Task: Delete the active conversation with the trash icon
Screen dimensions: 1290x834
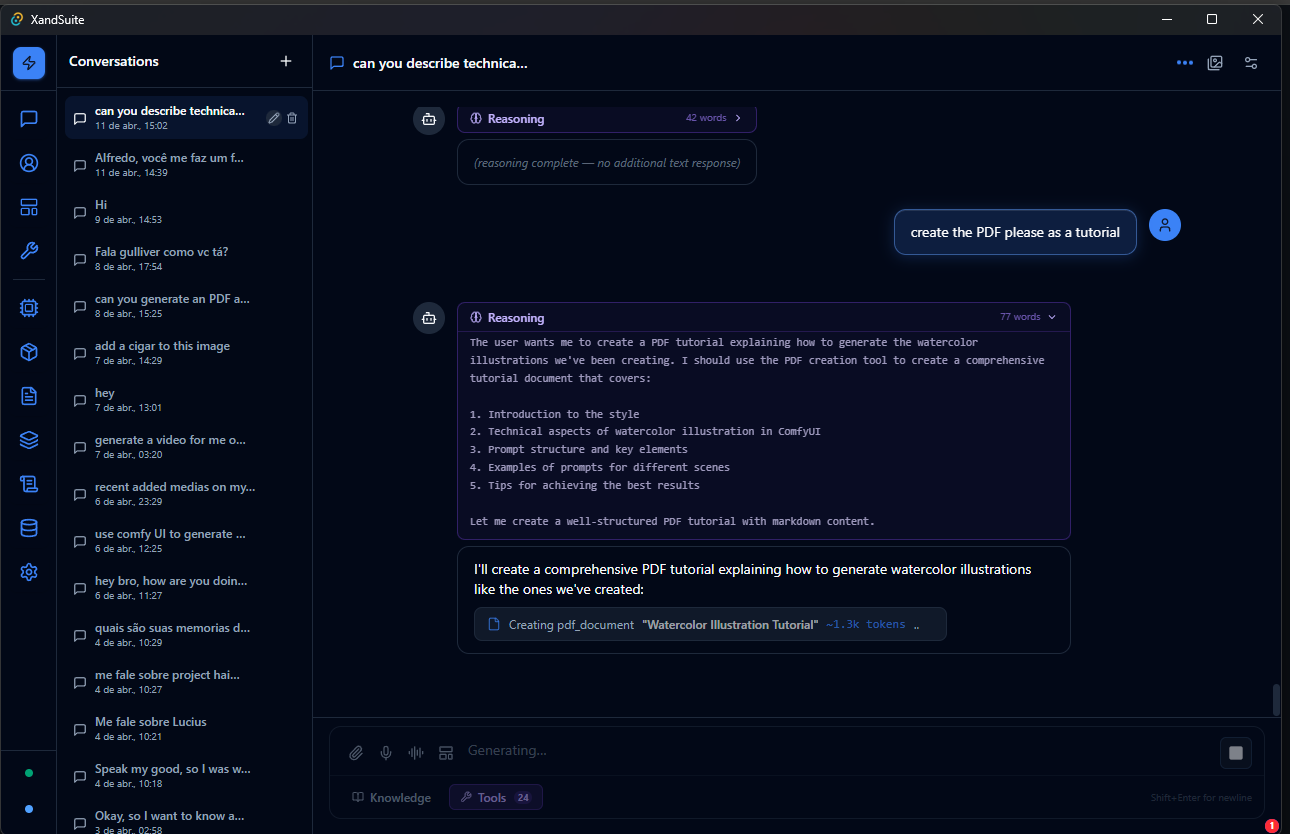Action: pyautogui.click(x=292, y=117)
